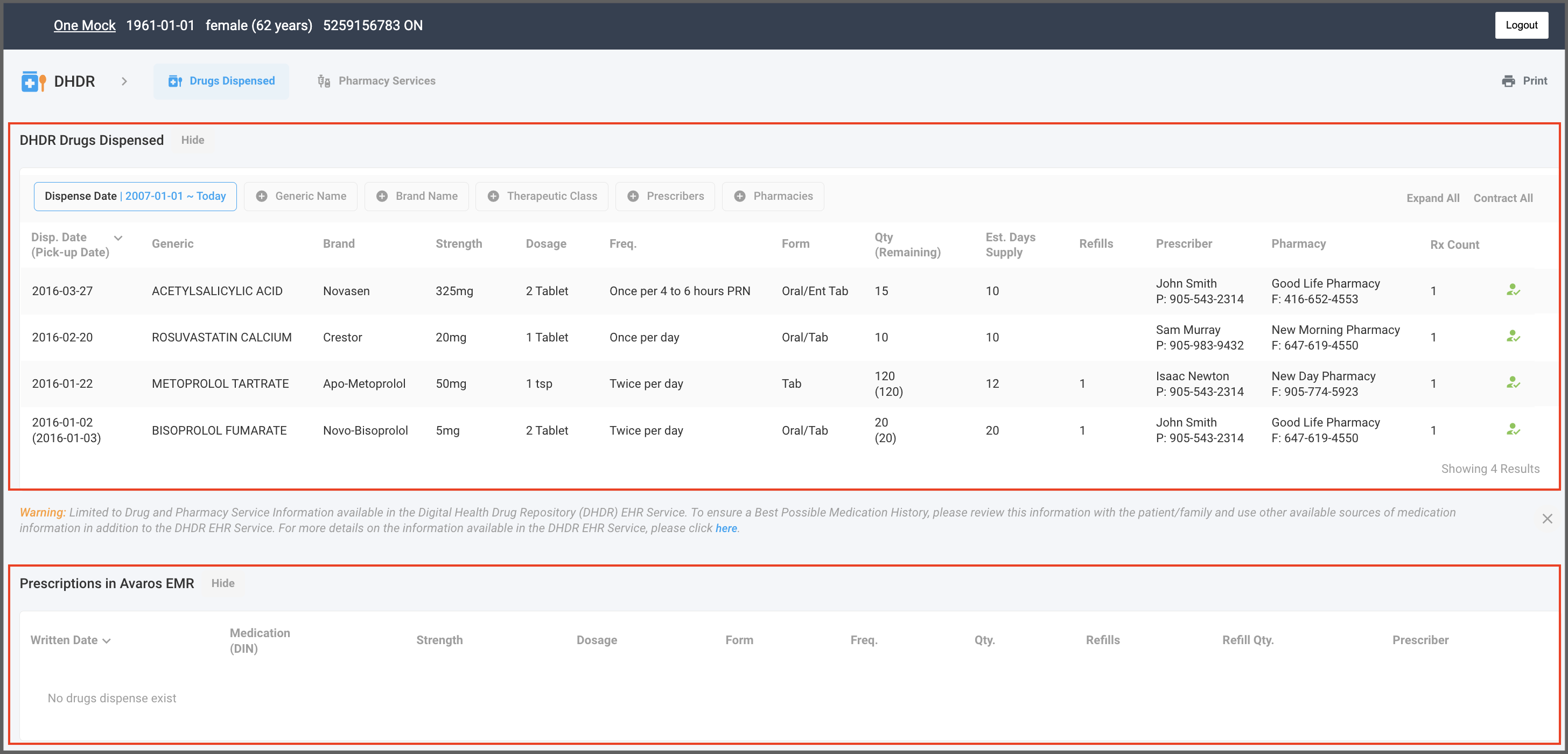Sort by Written Date column chevron
Image resolution: width=1568 pixels, height=754 pixels.
click(x=107, y=641)
